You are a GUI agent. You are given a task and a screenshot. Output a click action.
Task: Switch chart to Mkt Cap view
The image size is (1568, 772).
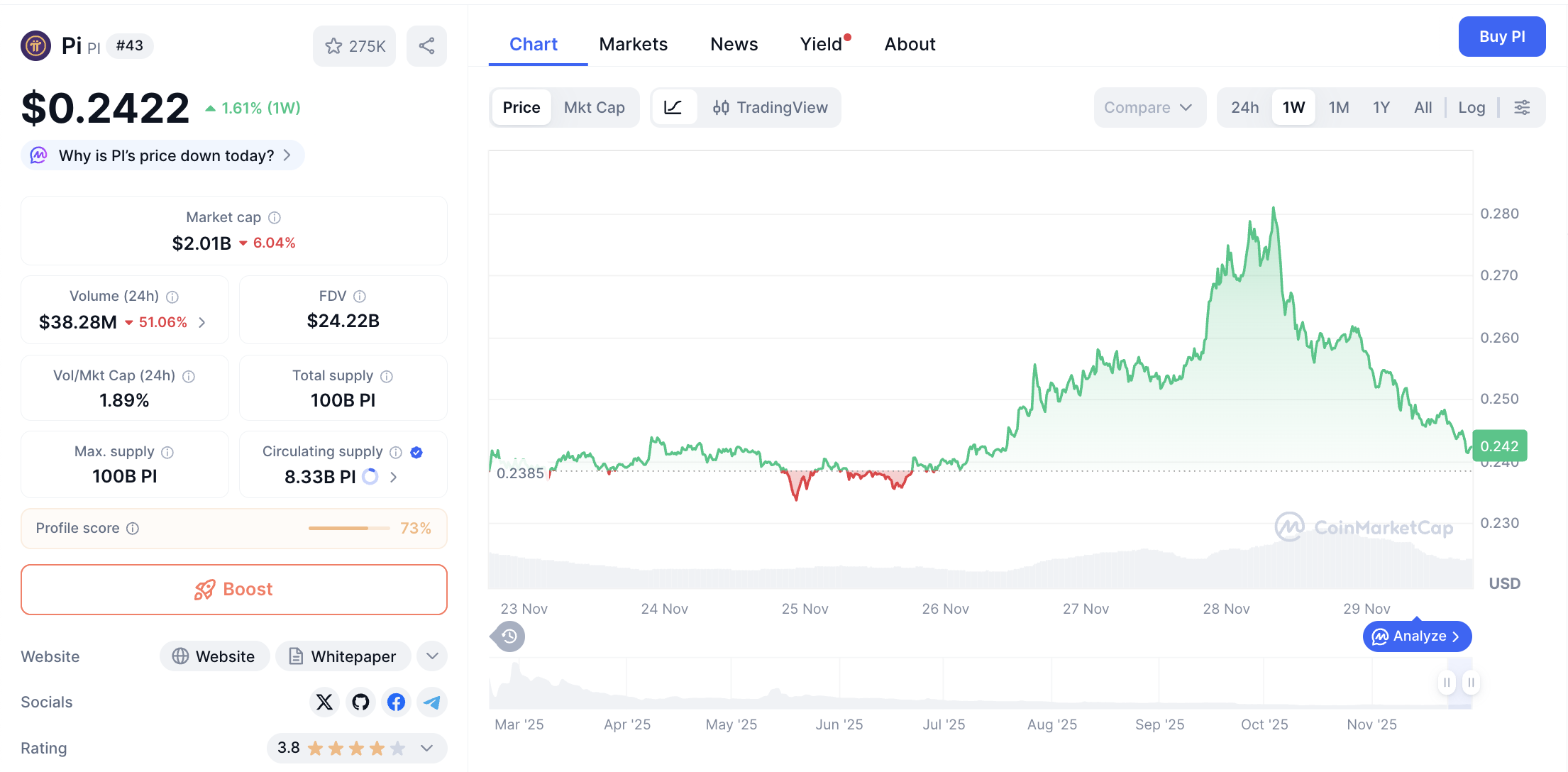(595, 107)
